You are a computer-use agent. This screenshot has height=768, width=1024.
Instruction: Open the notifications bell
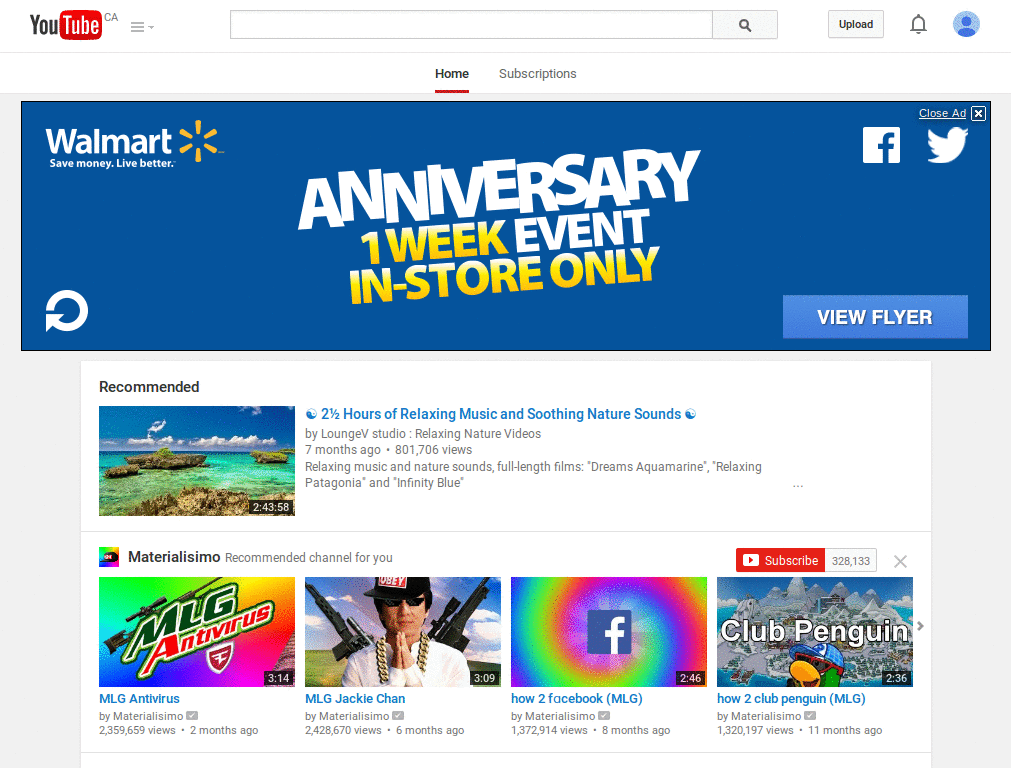coord(918,24)
